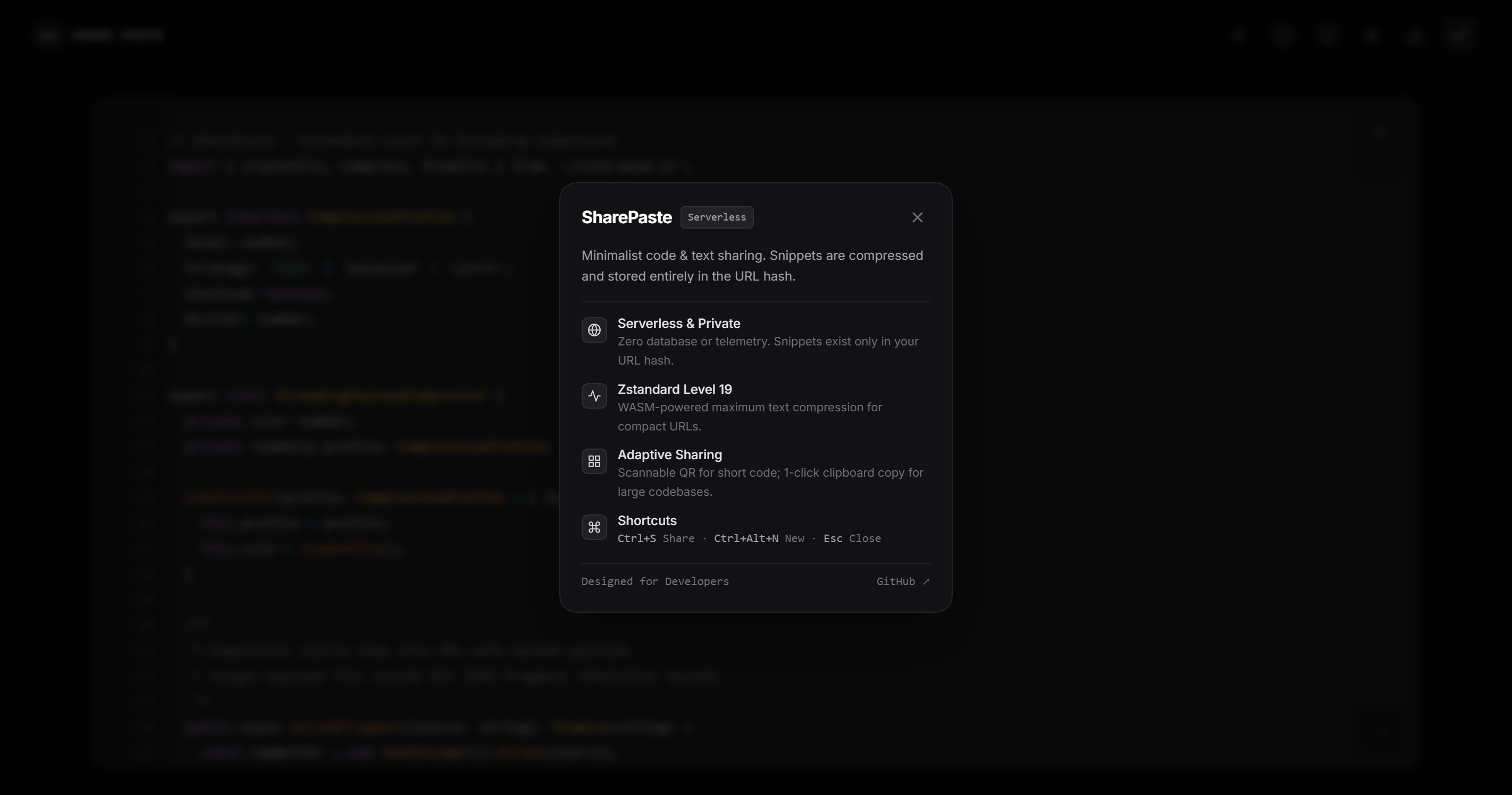Viewport: 1512px width, 795px height.
Task: Open the GitHub link in the footer
Action: tap(903, 581)
